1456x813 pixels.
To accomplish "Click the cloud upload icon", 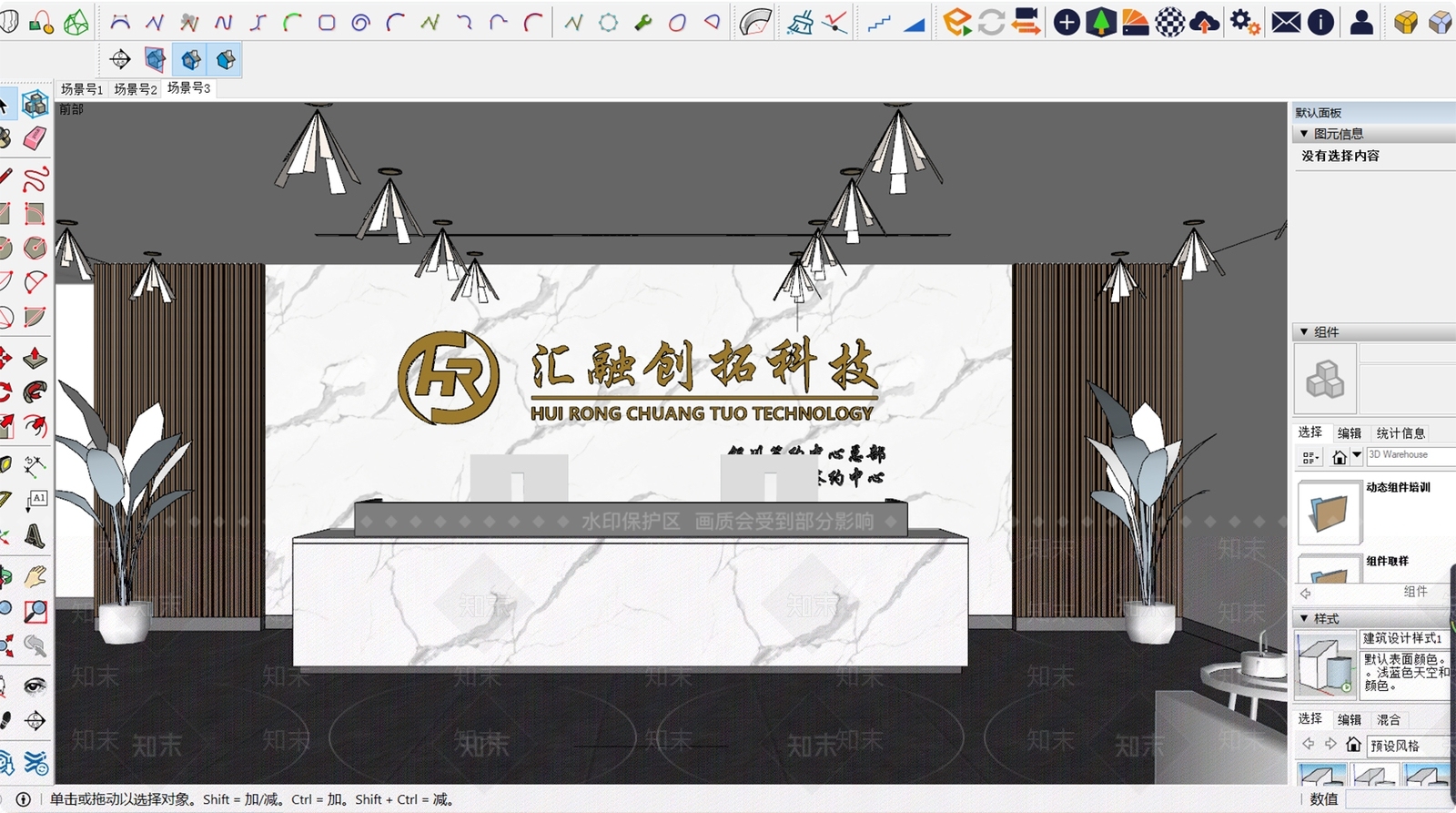I will (1205, 22).
